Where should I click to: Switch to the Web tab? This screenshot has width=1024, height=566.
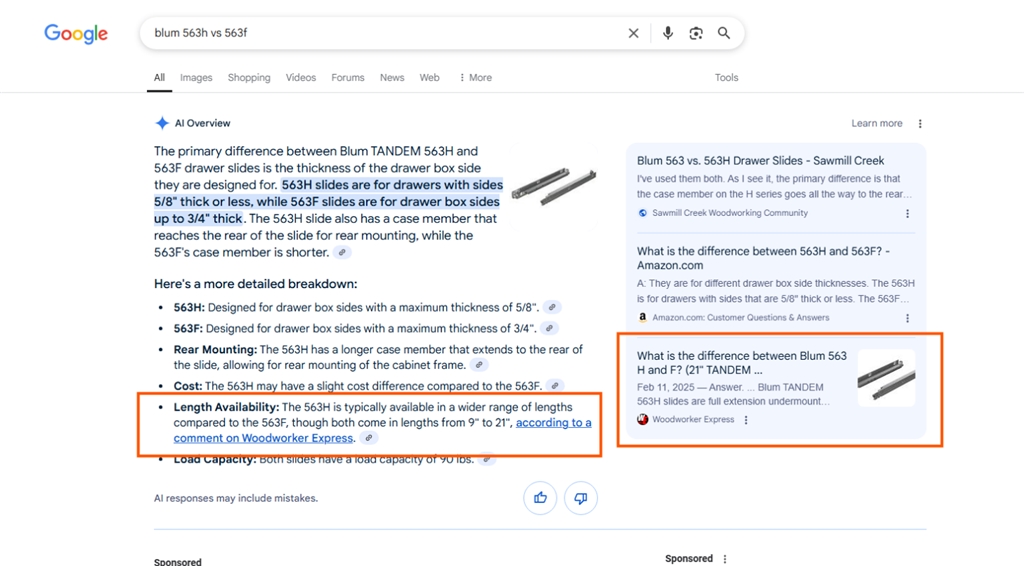pos(429,77)
